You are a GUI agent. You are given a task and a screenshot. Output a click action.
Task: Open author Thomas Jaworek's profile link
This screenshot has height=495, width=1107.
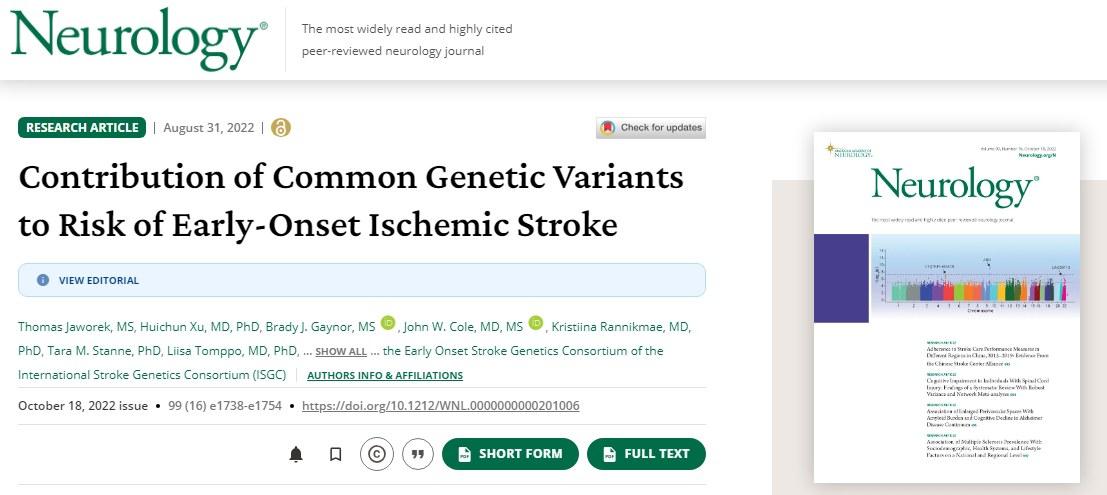pyautogui.click(x=70, y=327)
